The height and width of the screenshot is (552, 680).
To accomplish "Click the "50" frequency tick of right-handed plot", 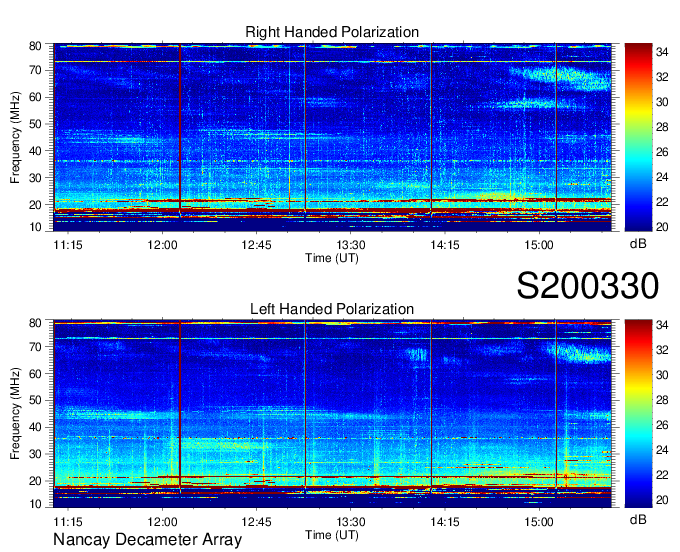I will point(35,124).
